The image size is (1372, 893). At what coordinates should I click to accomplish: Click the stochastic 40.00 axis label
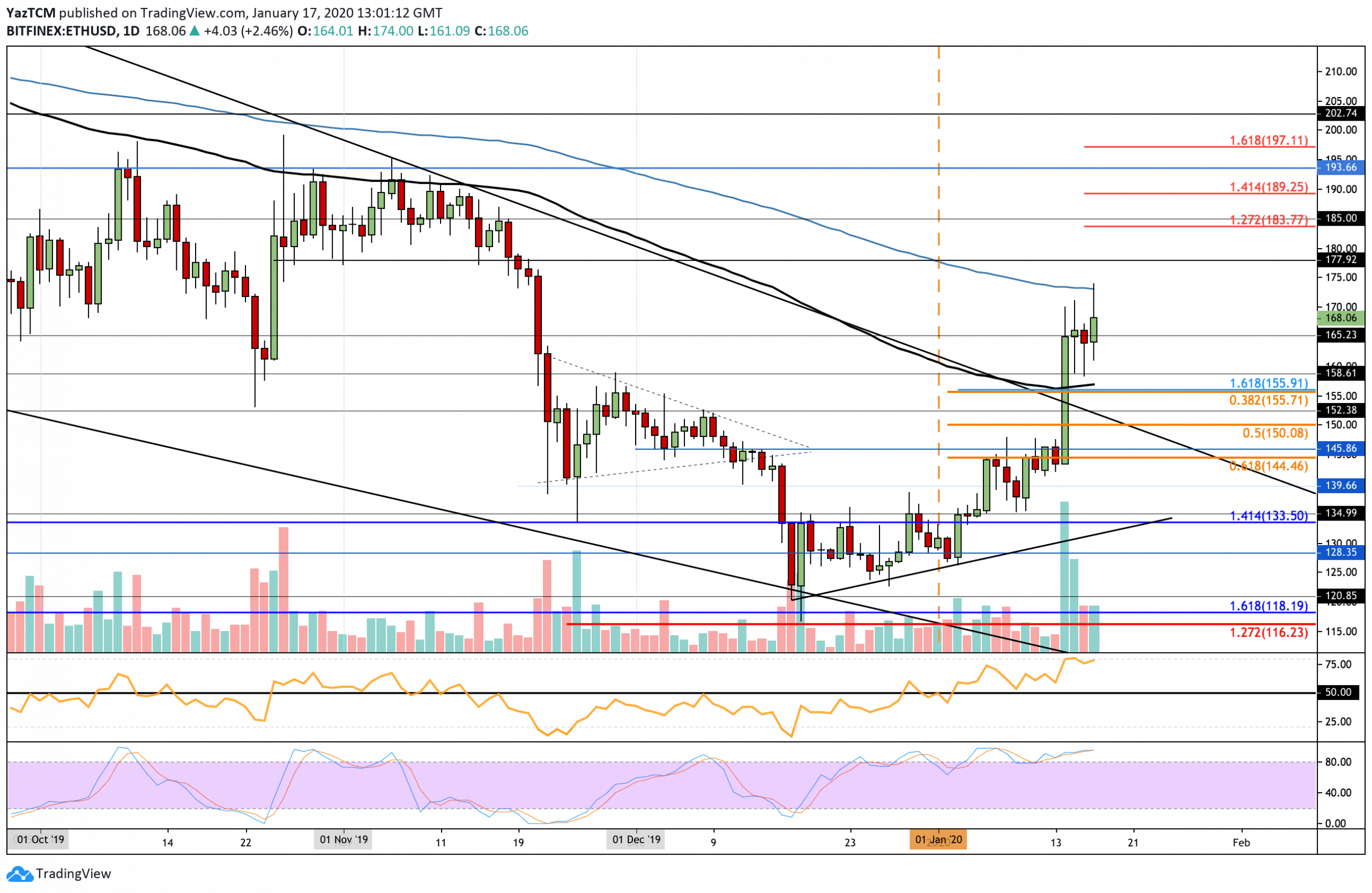[x=1338, y=792]
